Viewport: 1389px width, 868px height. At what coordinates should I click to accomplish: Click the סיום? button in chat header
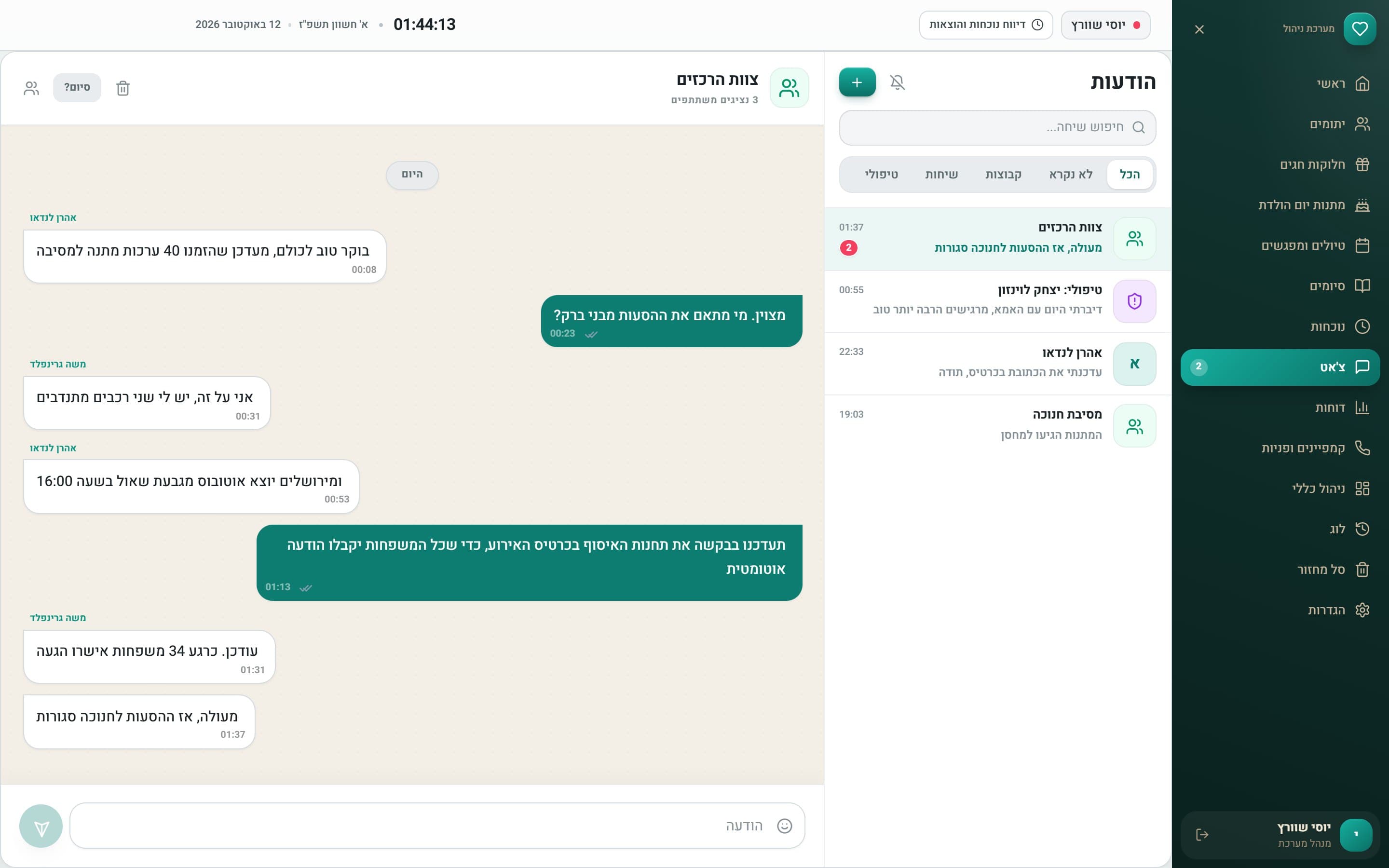pyautogui.click(x=77, y=87)
